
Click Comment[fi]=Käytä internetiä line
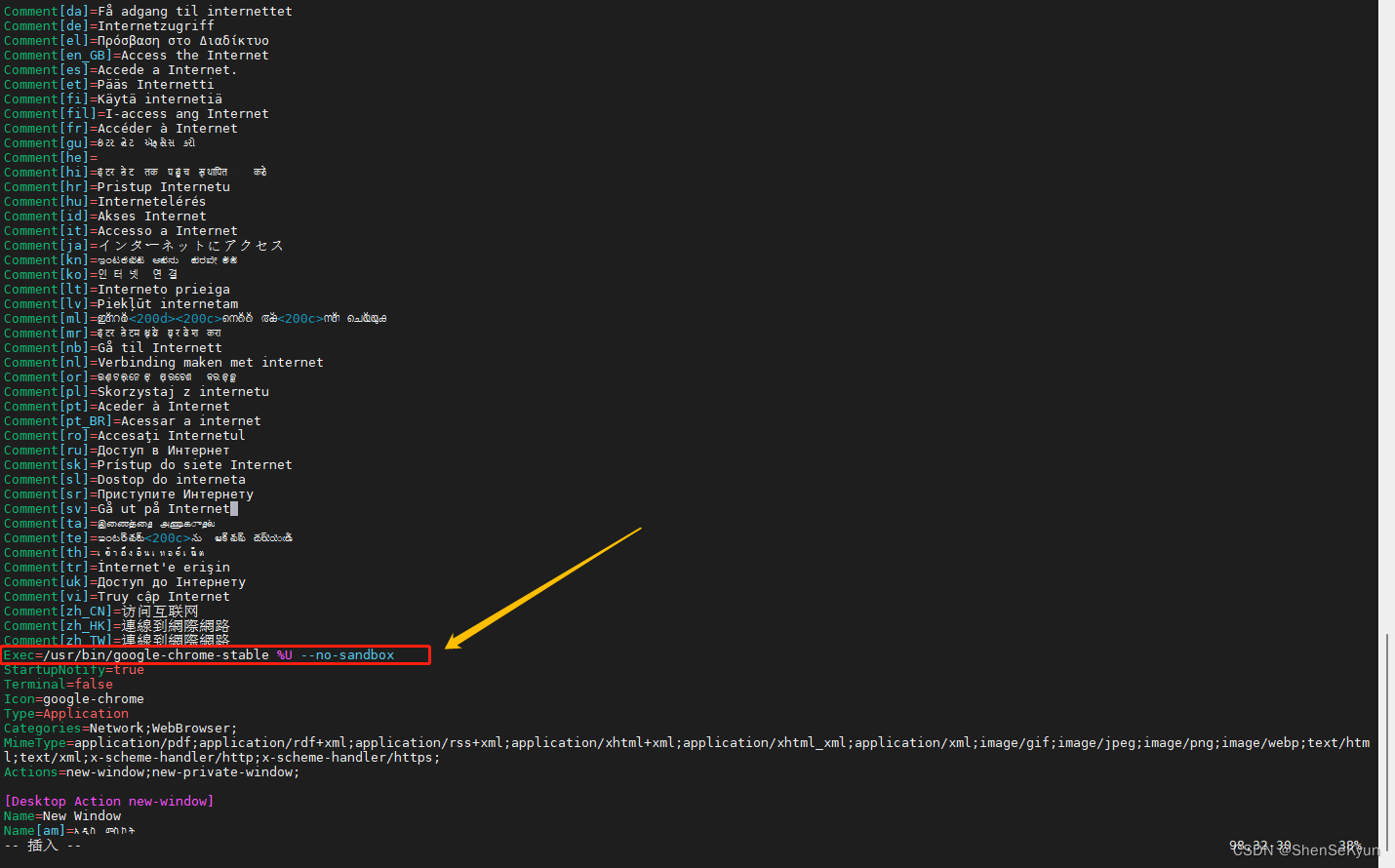[x=112, y=99]
